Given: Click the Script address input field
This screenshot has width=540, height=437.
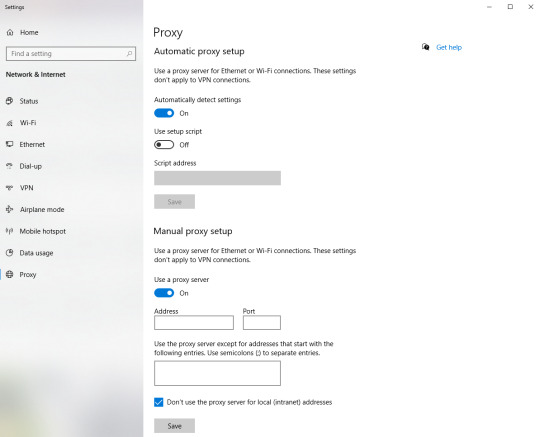Looking at the screenshot, I should click(x=217, y=178).
